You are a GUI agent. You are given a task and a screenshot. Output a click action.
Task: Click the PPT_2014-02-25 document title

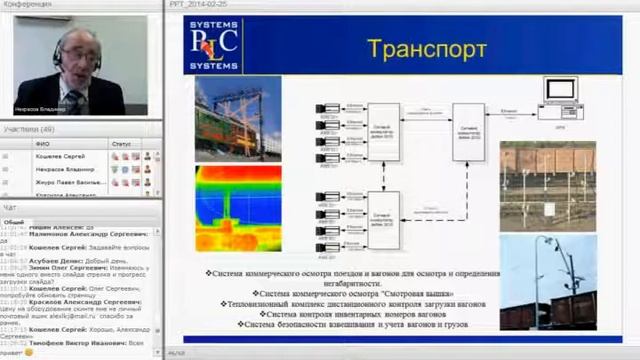click(198, 4)
